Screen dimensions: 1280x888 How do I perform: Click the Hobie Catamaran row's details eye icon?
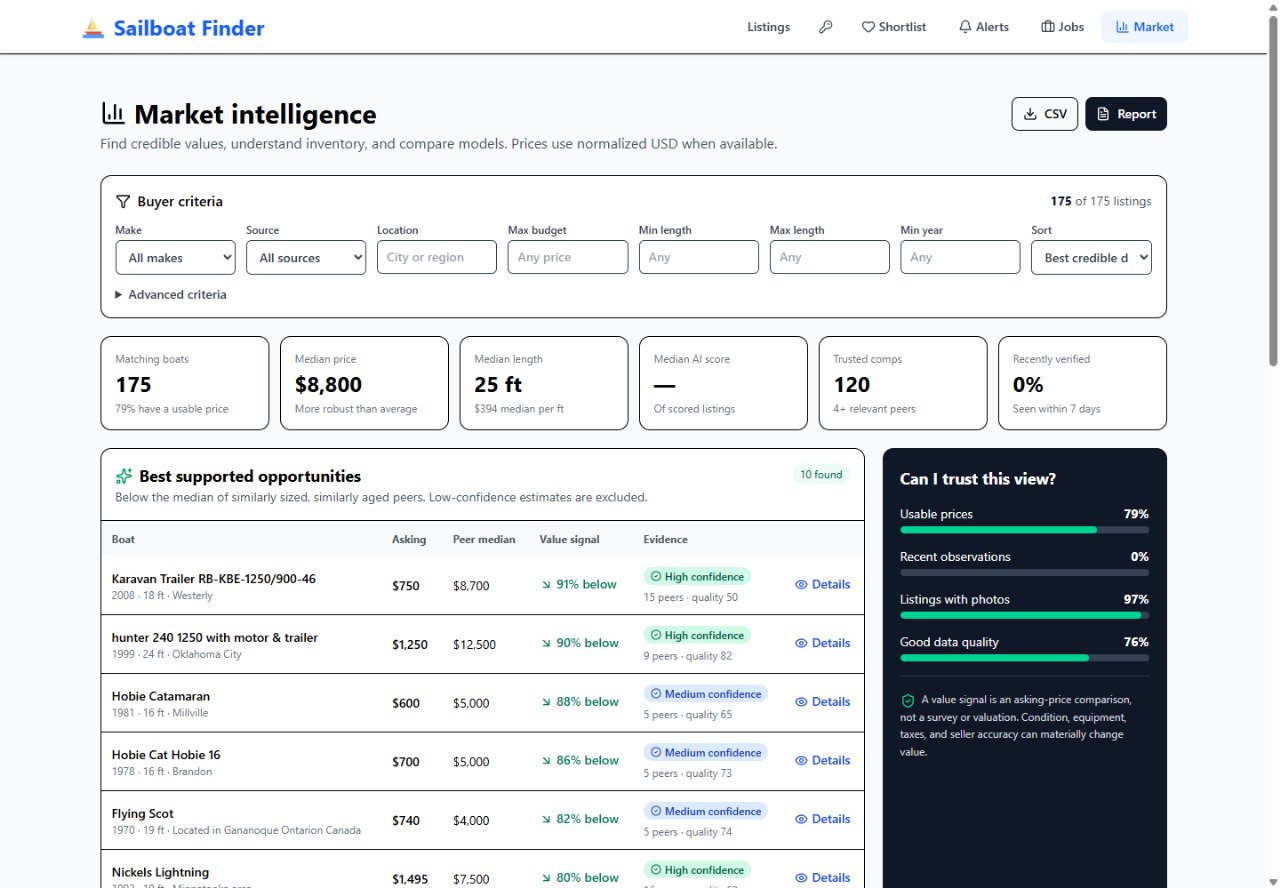801,702
